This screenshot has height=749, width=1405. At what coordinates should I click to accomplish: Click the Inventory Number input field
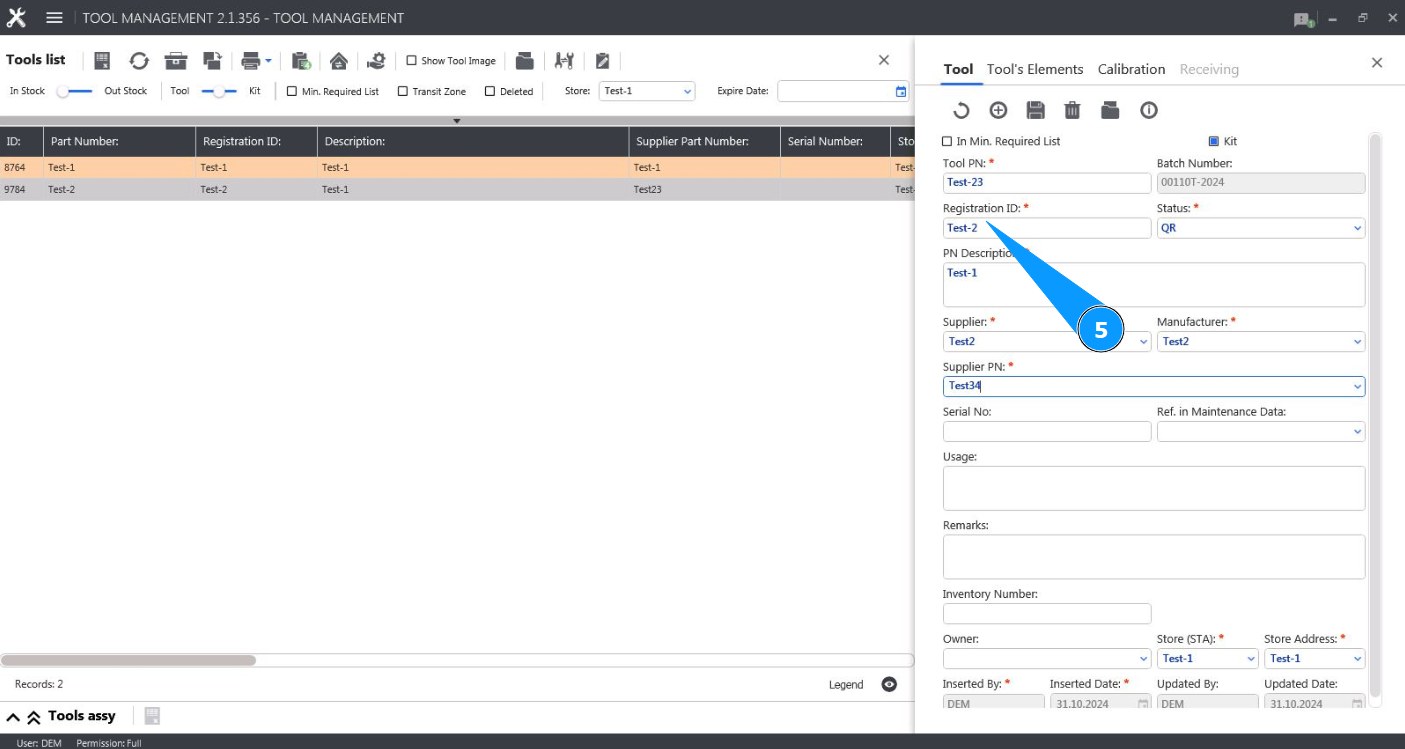click(1047, 613)
